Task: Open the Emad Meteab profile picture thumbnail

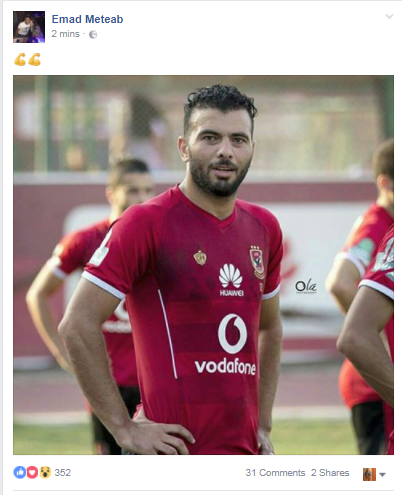Action: pyautogui.click(x=29, y=27)
